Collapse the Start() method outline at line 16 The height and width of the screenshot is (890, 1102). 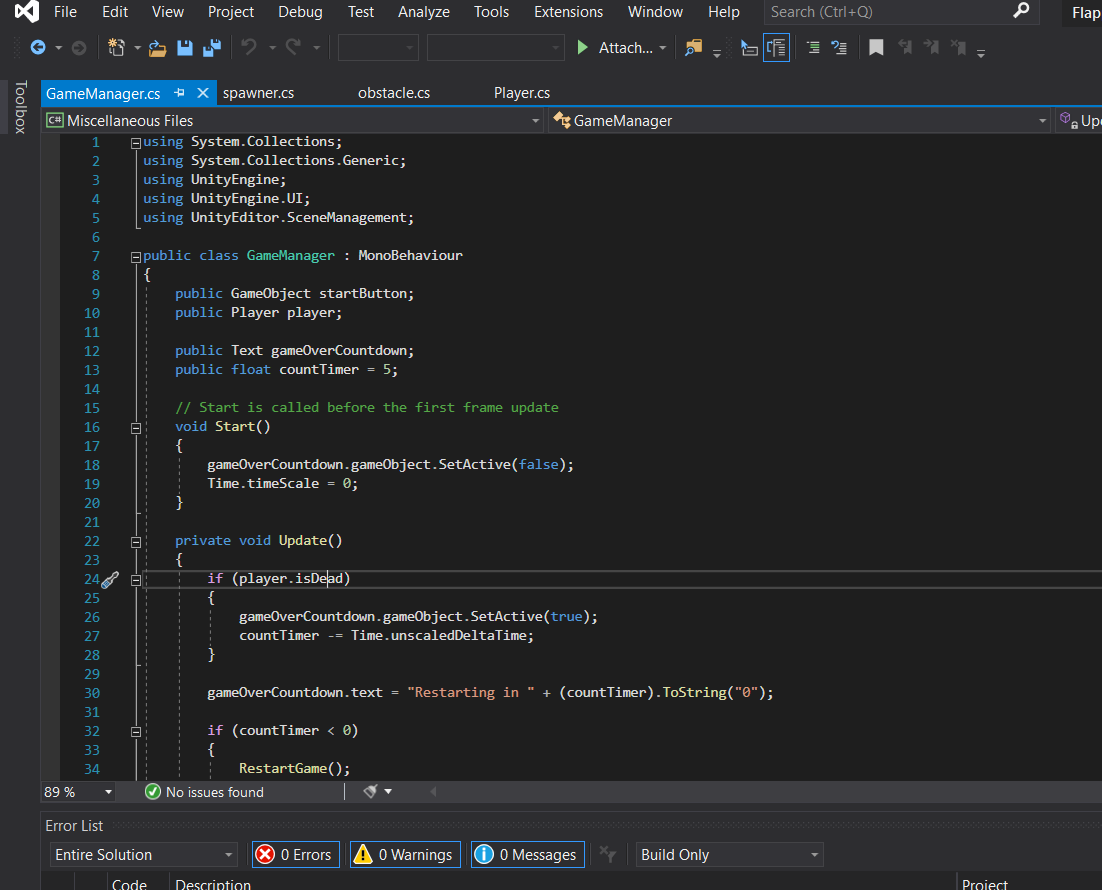(x=136, y=427)
